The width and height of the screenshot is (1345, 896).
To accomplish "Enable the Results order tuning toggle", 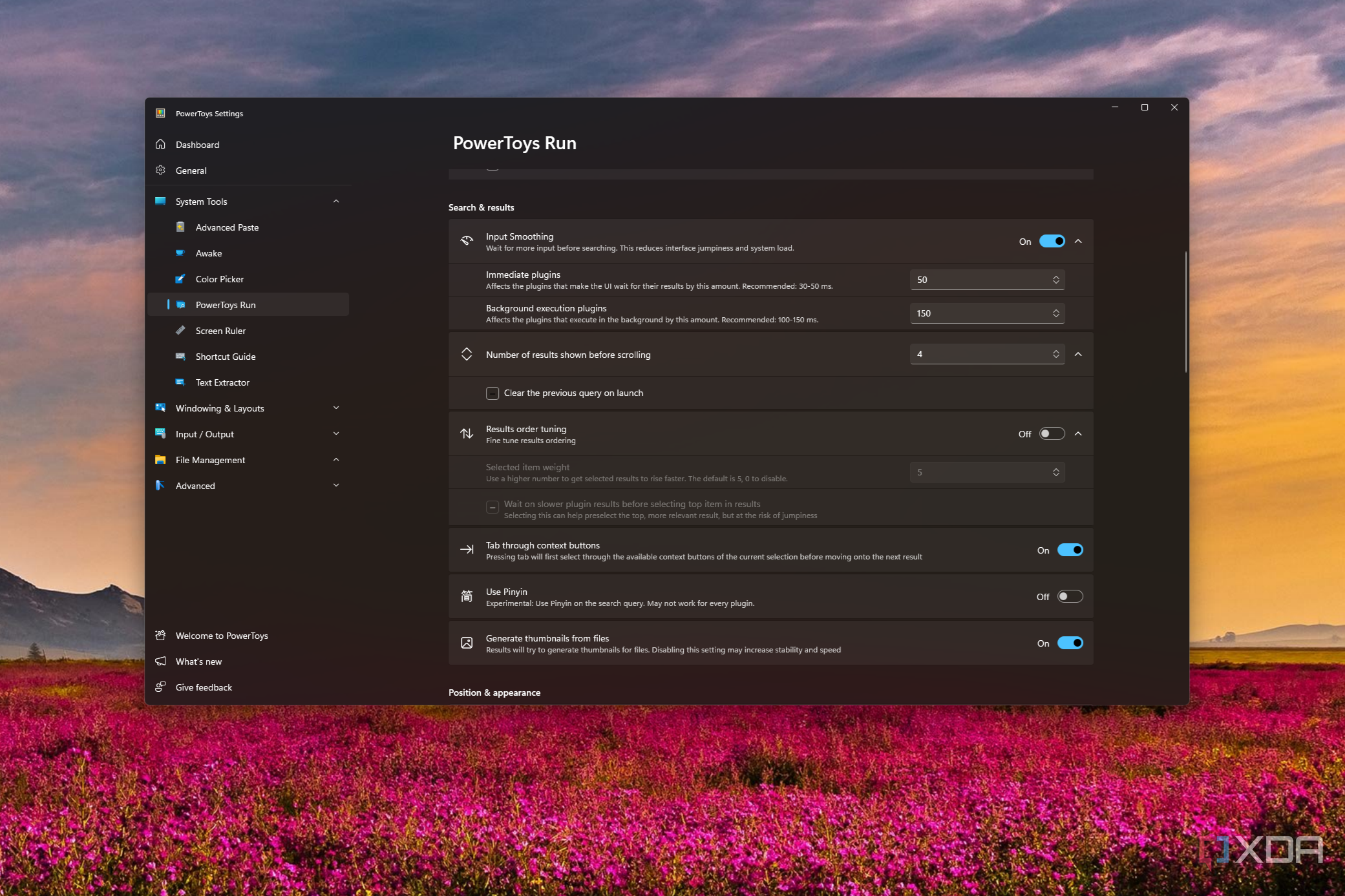I will point(1052,433).
